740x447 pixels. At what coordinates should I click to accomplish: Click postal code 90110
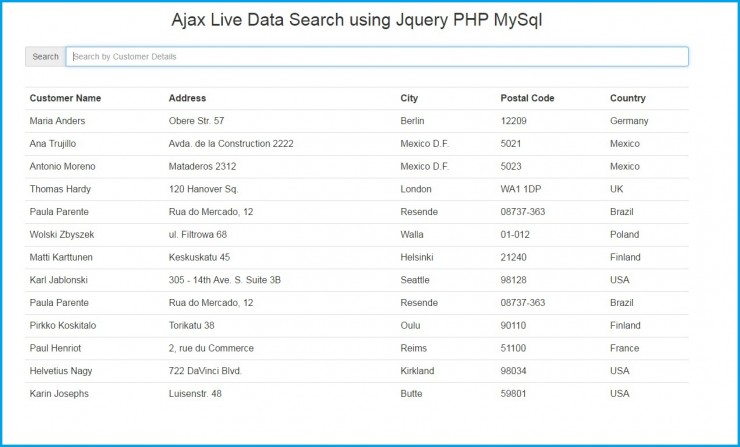[x=513, y=325]
